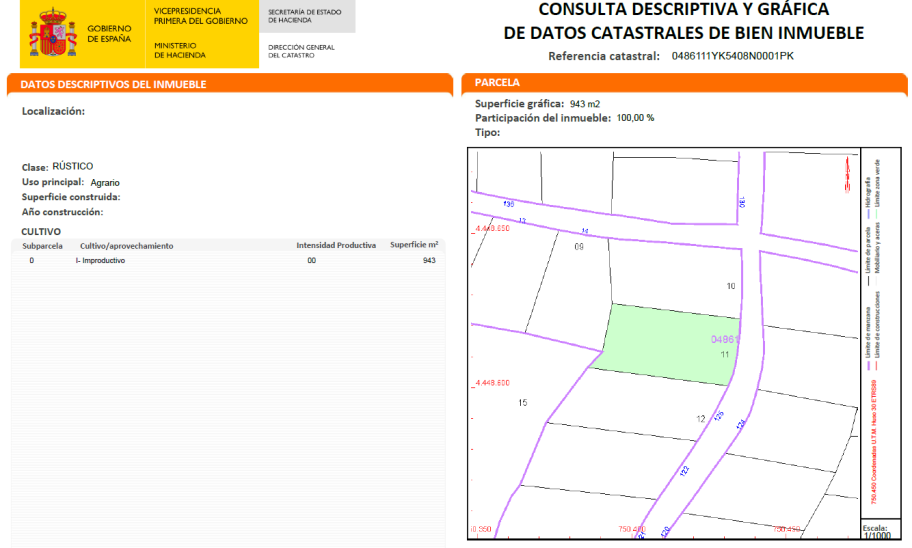This screenshot has width=912, height=548.
Task: Click the Límite de manzana purple legend swatch
Action: [x=868, y=366]
